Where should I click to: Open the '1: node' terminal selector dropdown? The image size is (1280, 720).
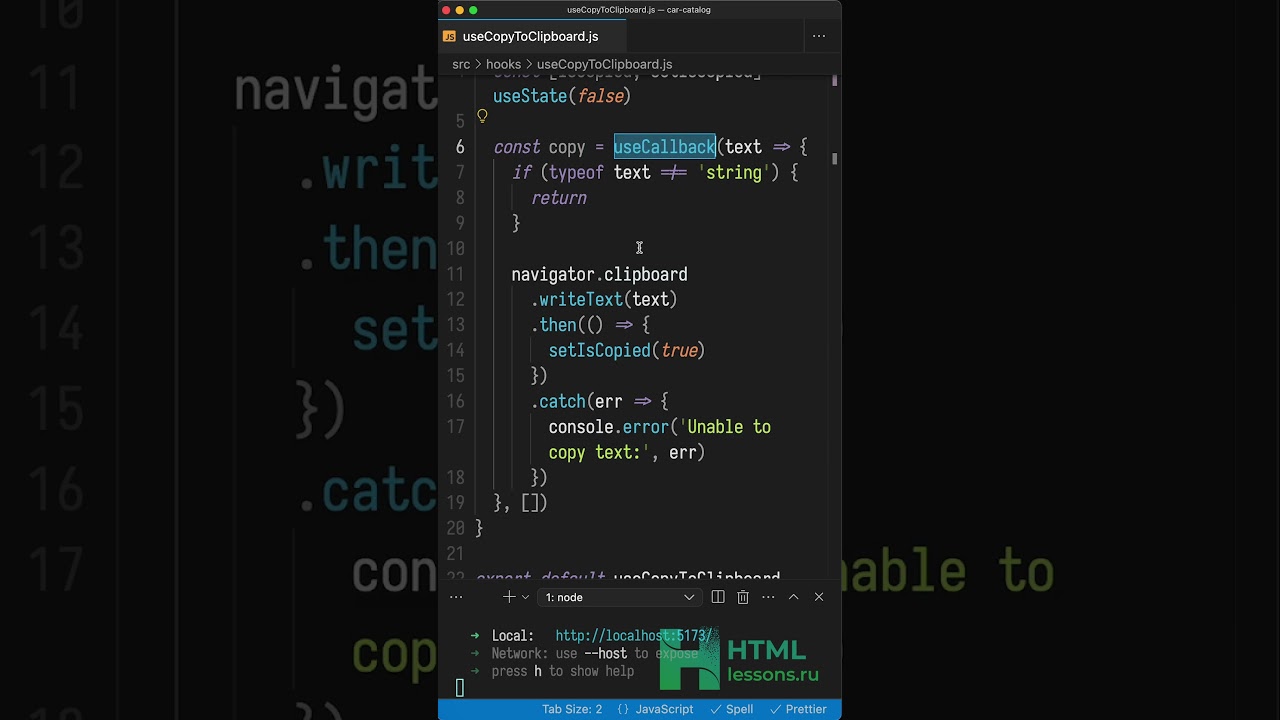[x=619, y=597]
